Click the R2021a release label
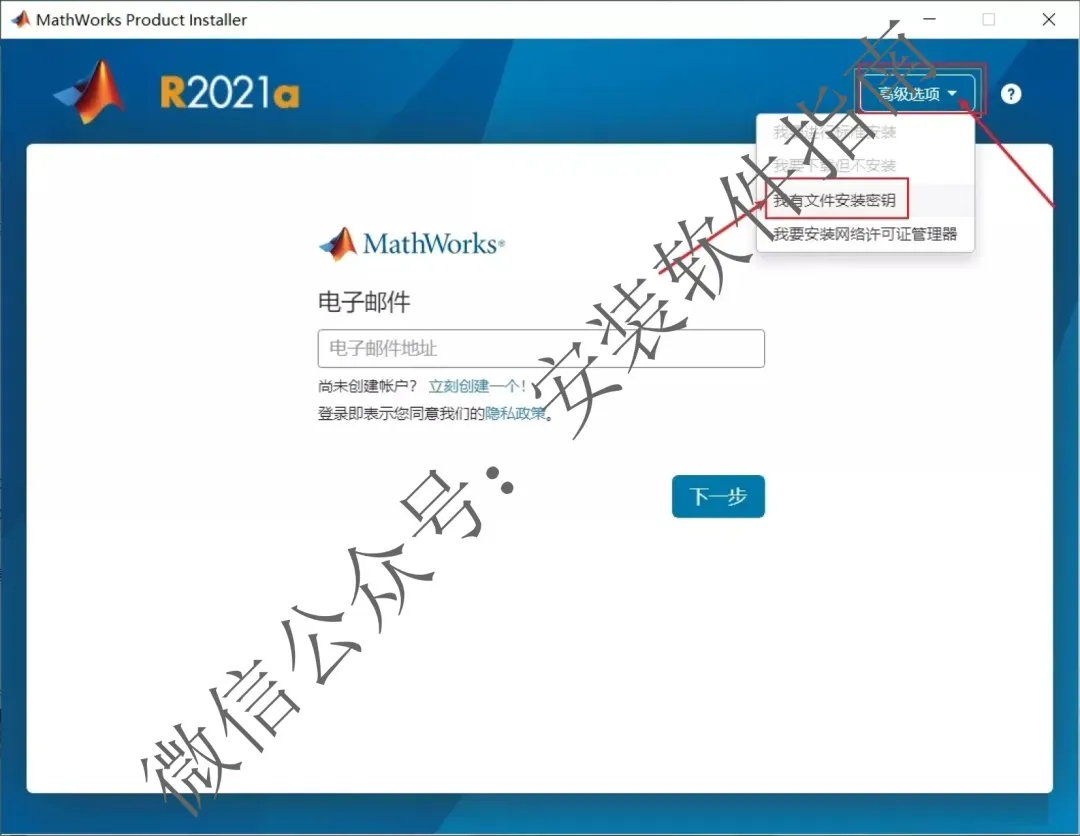The image size is (1080, 836). (230, 93)
